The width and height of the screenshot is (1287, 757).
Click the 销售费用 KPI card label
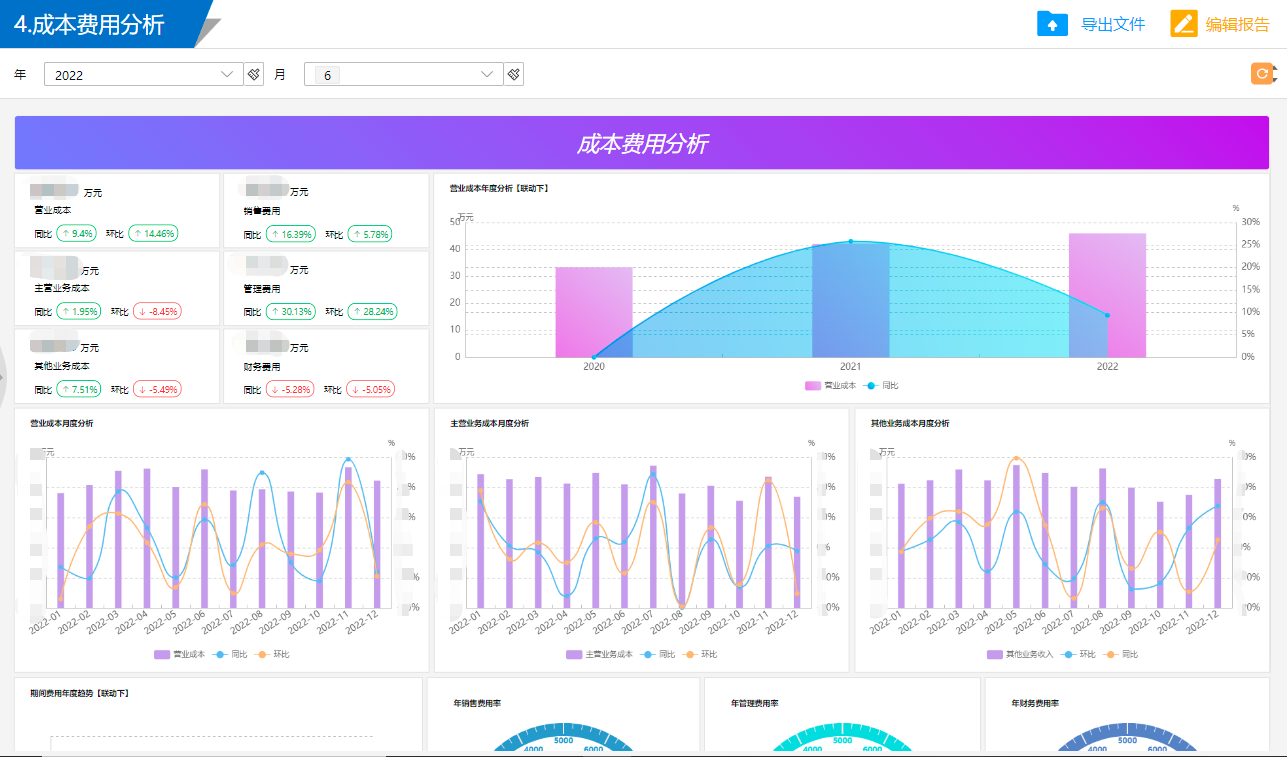[x=262, y=211]
